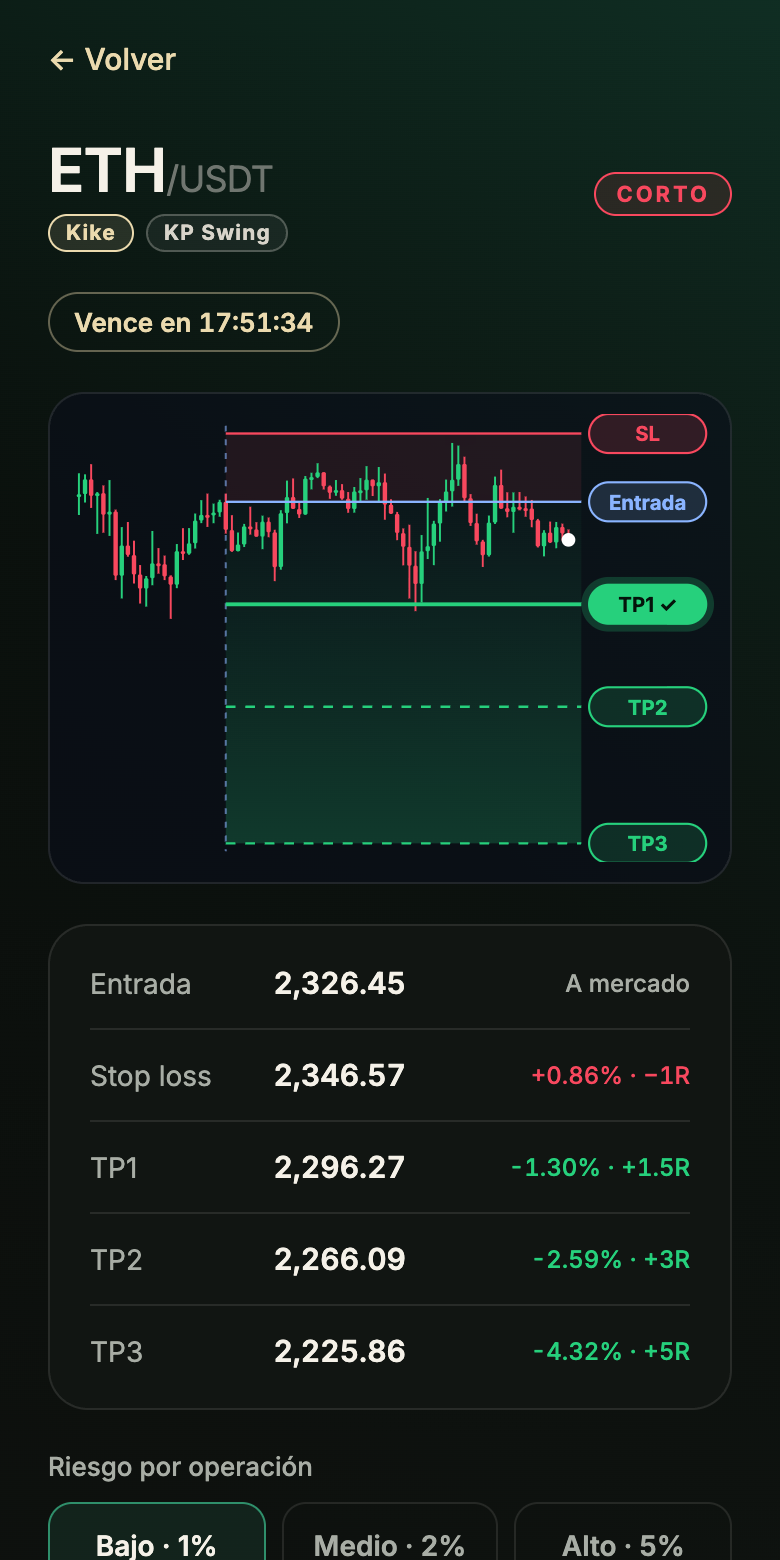This screenshot has width=780, height=1560.
Task: Click the back arrow icon beside Volver
Action: click(62, 61)
